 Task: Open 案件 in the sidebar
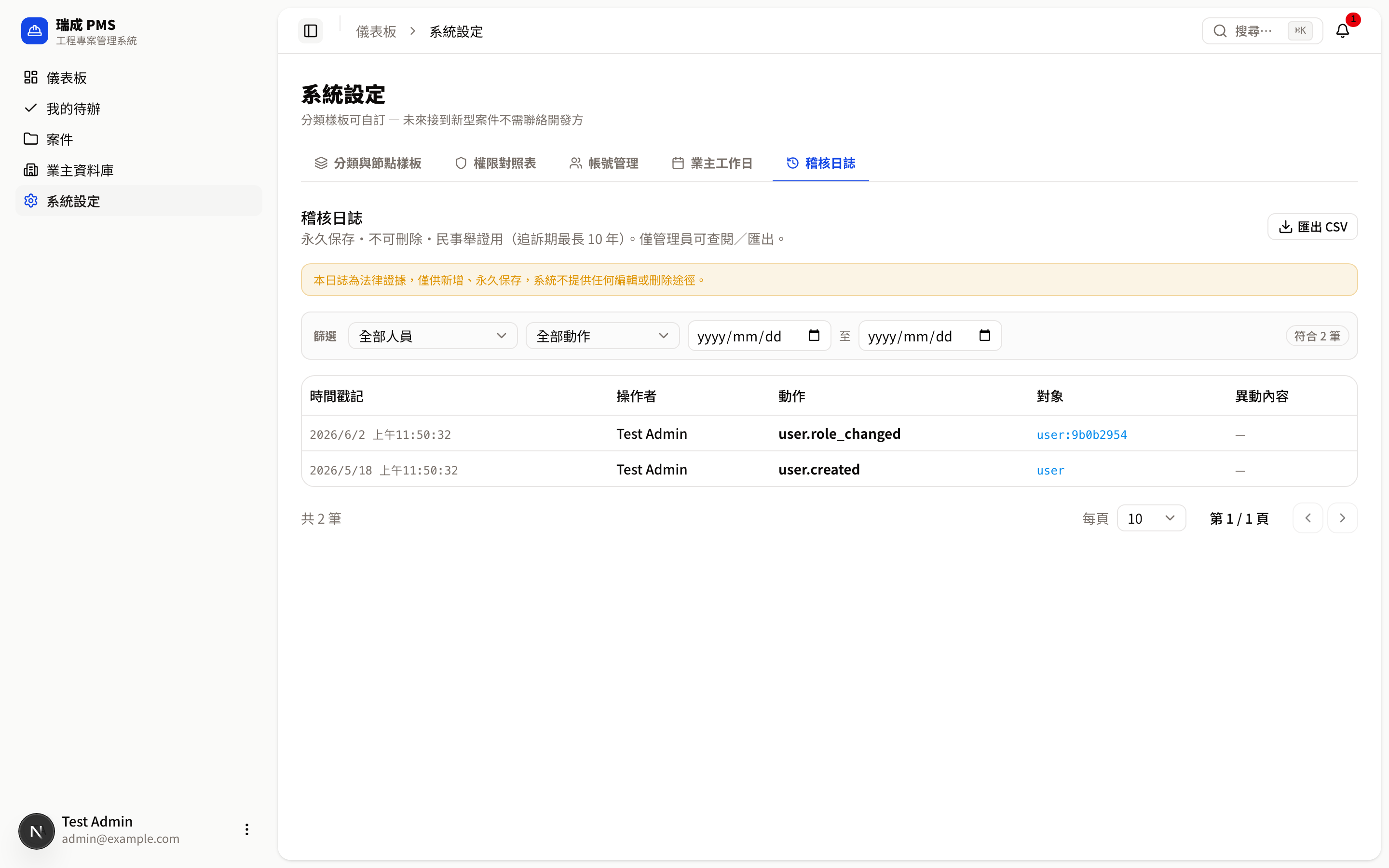[x=139, y=139]
